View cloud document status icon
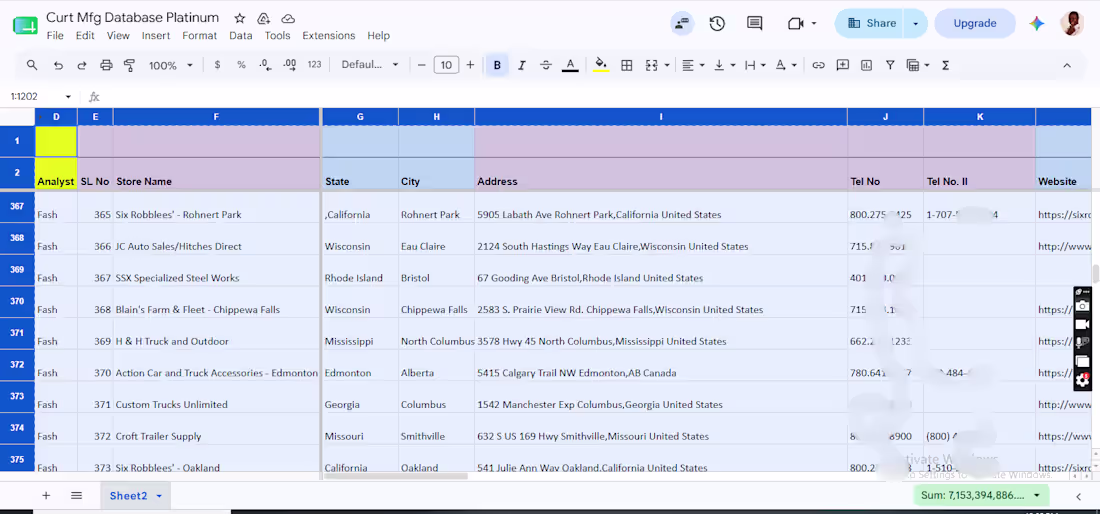This screenshot has height=514, width=1100. [x=288, y=18]
